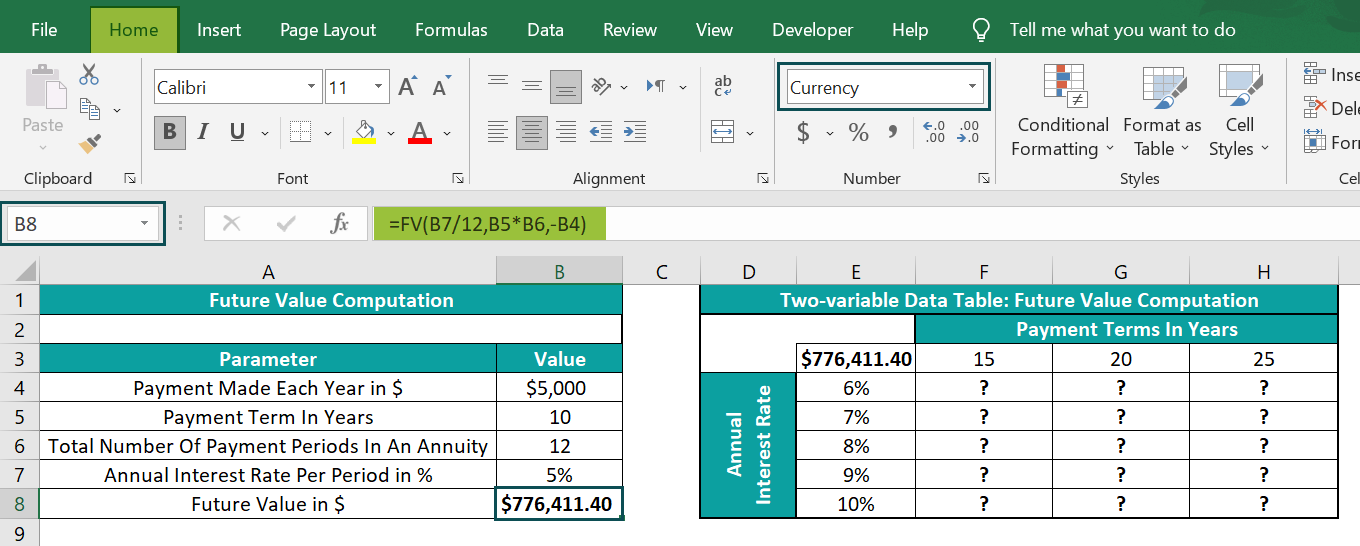
Task: Switch to the View tab
Action: pyautogui.click(x=714, y=30)
